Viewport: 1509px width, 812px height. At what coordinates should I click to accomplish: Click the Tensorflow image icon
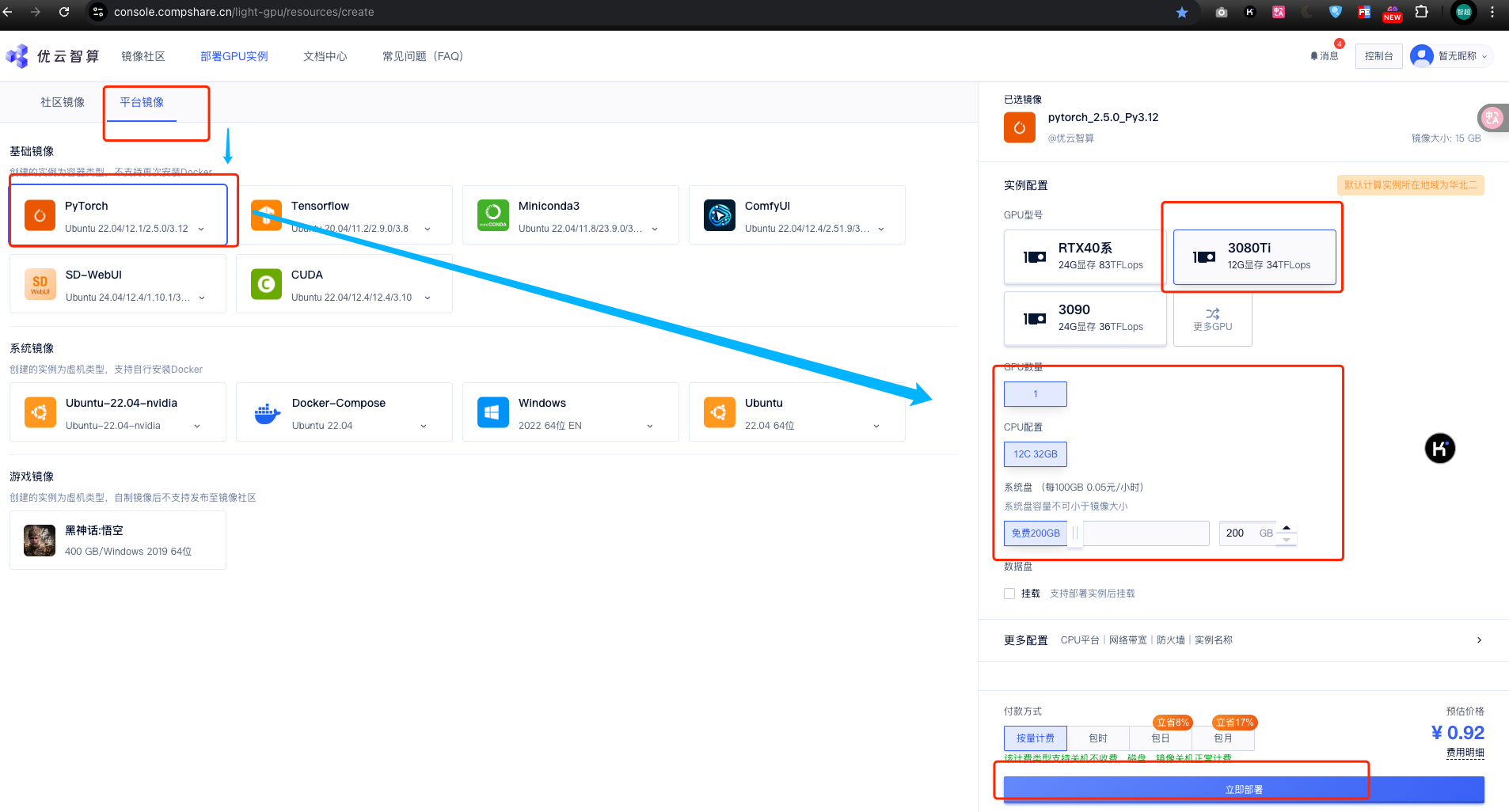coord(266,215)
